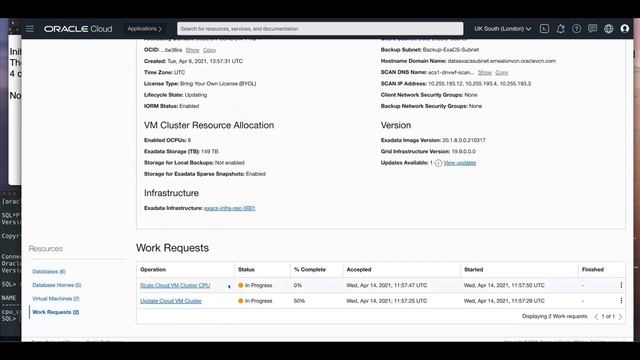Click the info icon beside Updates Available
The image size is (640, 360).
(438, 163)
